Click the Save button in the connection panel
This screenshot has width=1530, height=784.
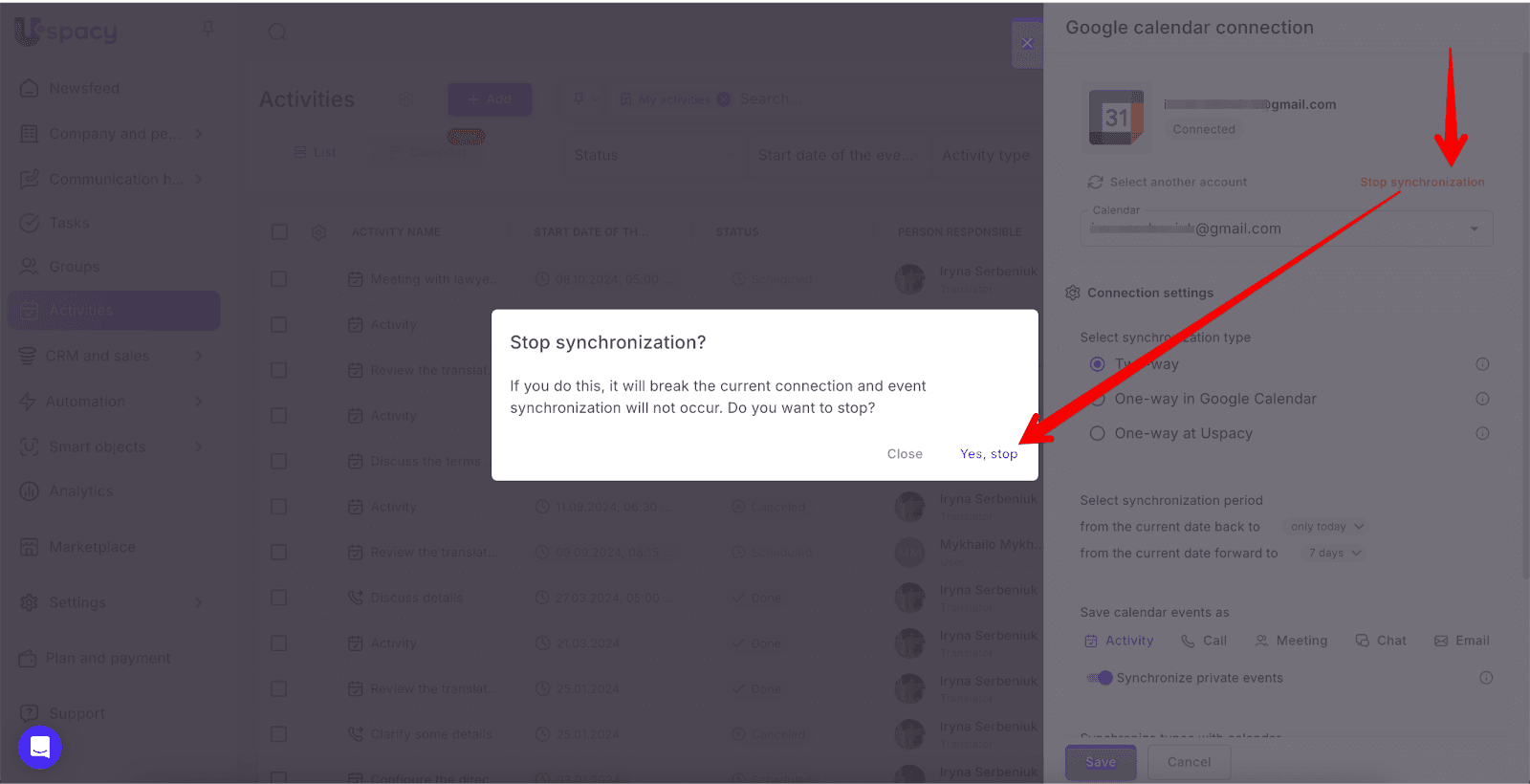point(1101,762)
